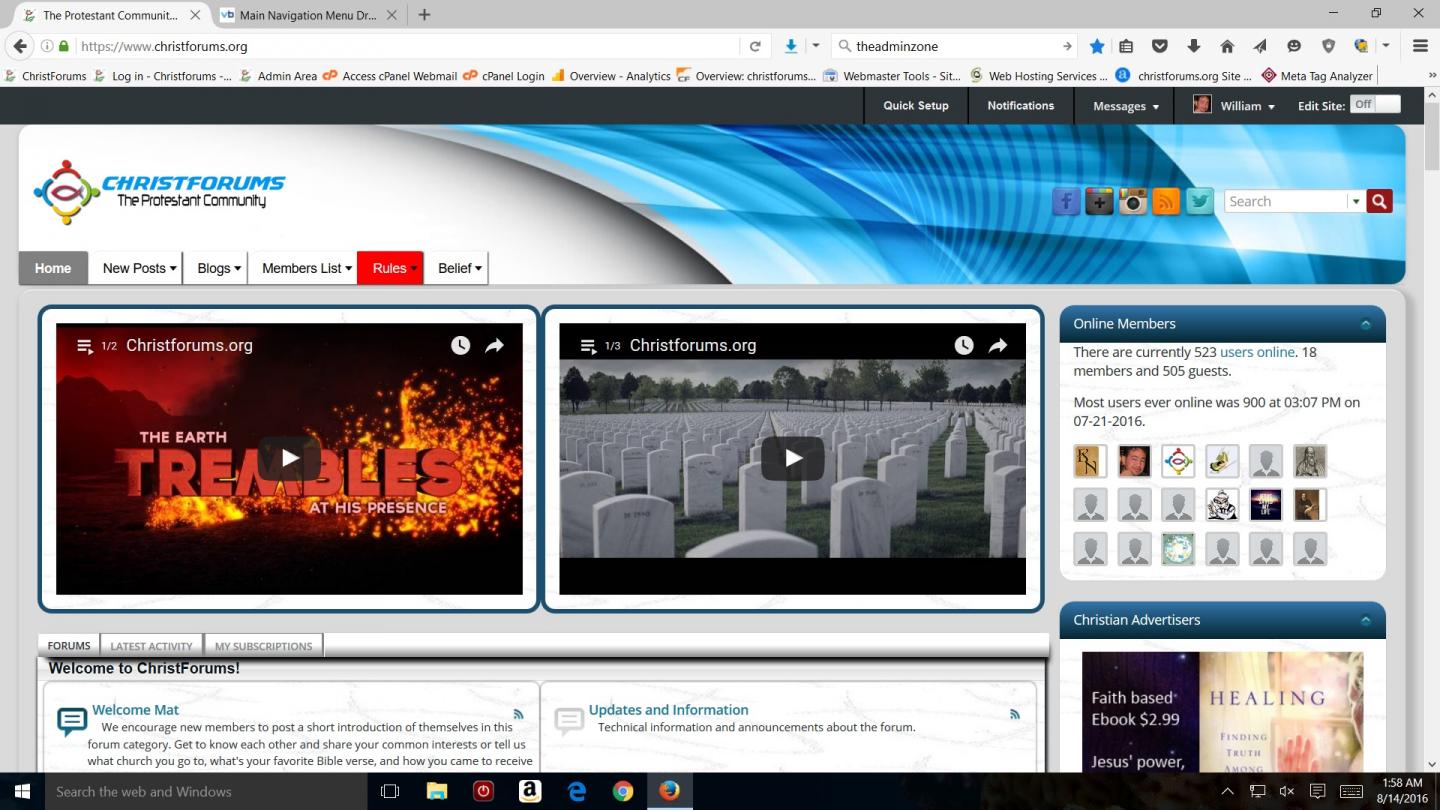The width and height of the screenshot is (1440, 810).
Task: Open the Updates and Information forum link
Action: click(668, 710)
